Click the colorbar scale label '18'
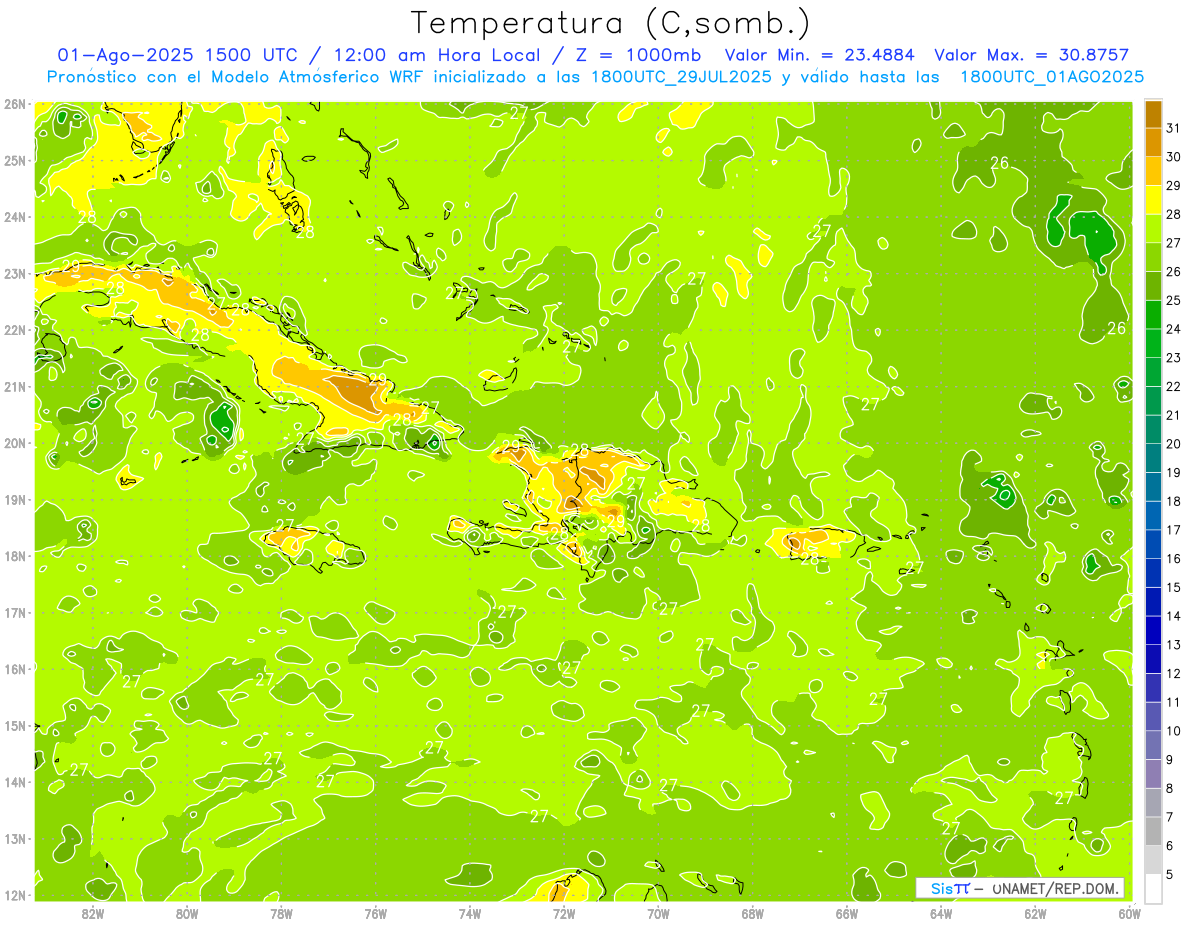 tap(1173, 501)
